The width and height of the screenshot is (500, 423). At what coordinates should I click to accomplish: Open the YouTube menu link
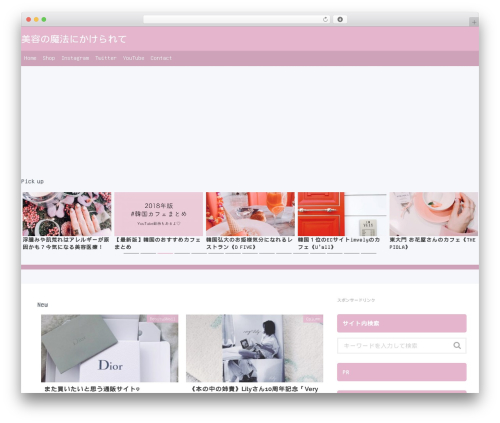click(133, 58)
